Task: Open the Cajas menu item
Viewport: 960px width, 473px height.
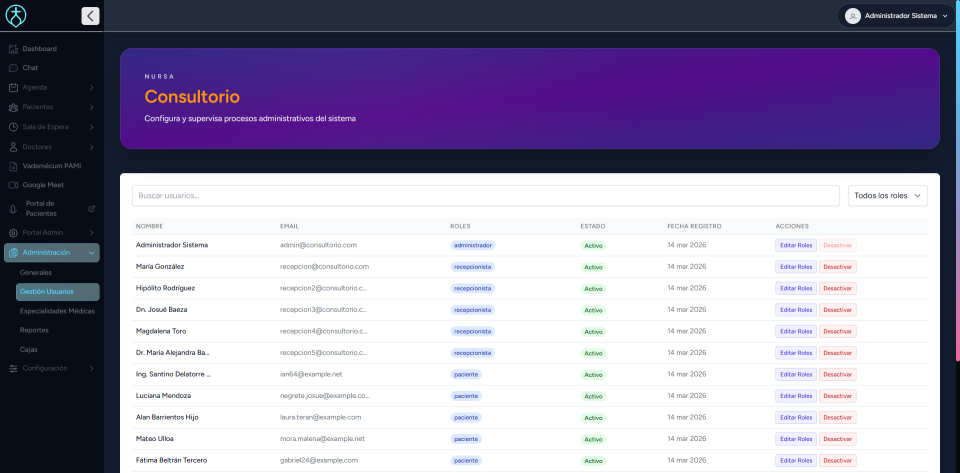Action: click(29, 349)
